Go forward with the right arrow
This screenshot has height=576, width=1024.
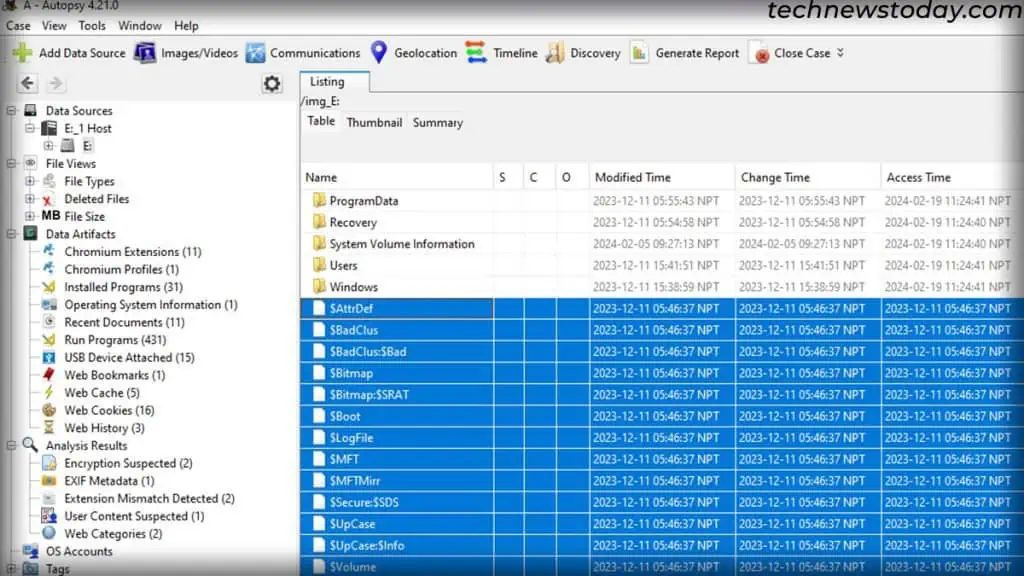[x=56, y=83]
